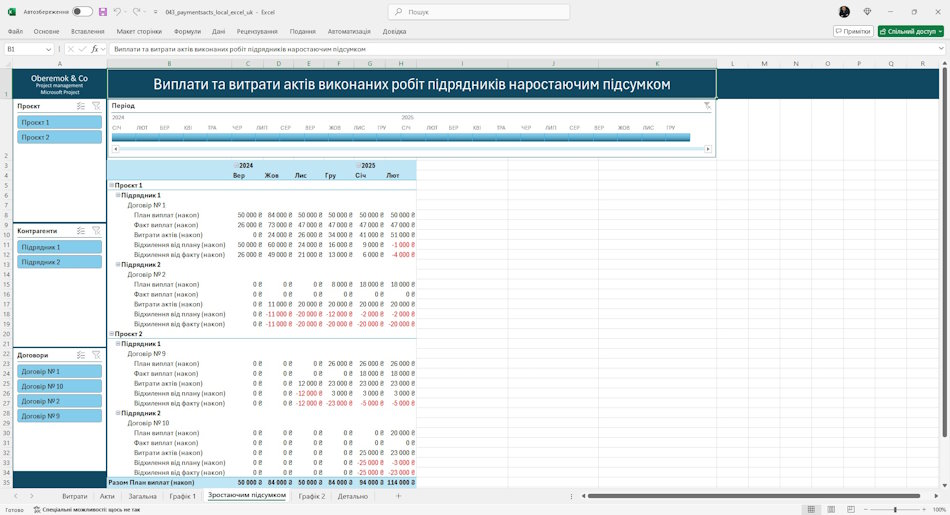Click the zoom slider handle
Image resolution: width=950 pixels, height=515 pixels.
pos(895,510)
